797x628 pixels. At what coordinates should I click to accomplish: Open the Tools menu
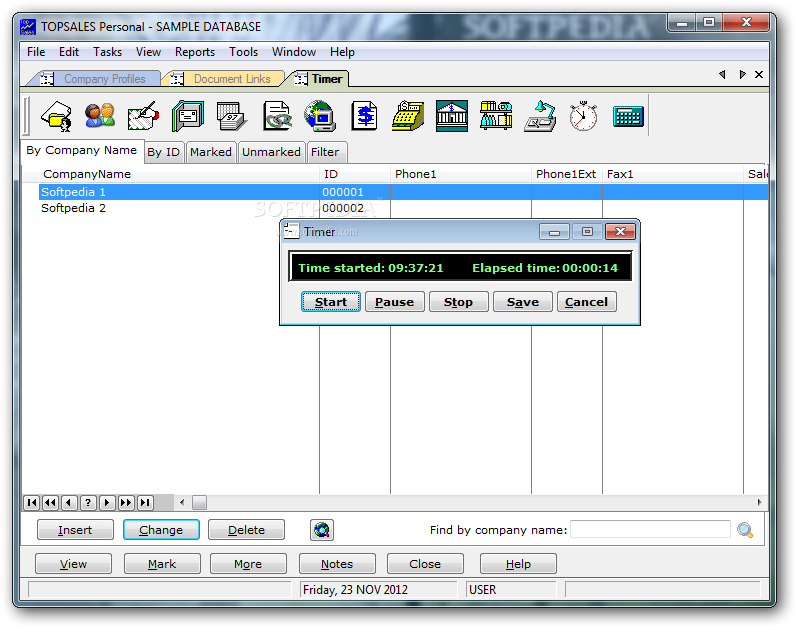tap(243, 52)
